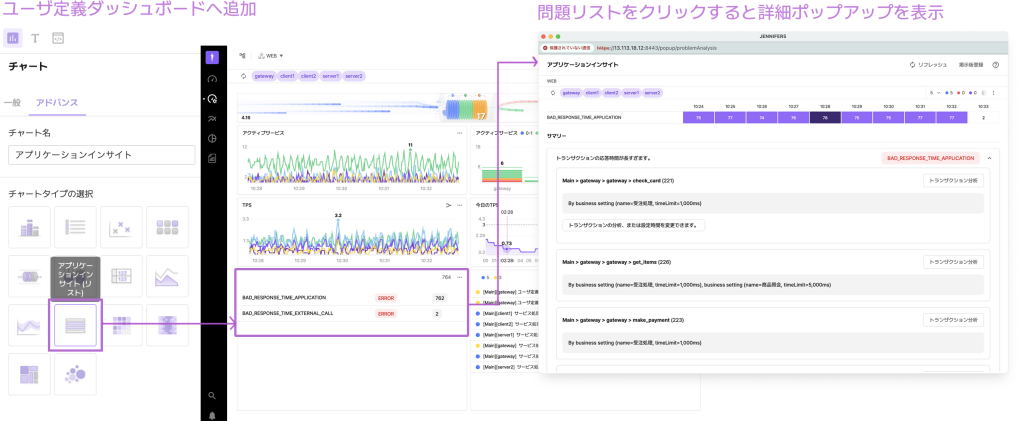
Task: Open the Active Service chart options menu
Action: [459, 133]
